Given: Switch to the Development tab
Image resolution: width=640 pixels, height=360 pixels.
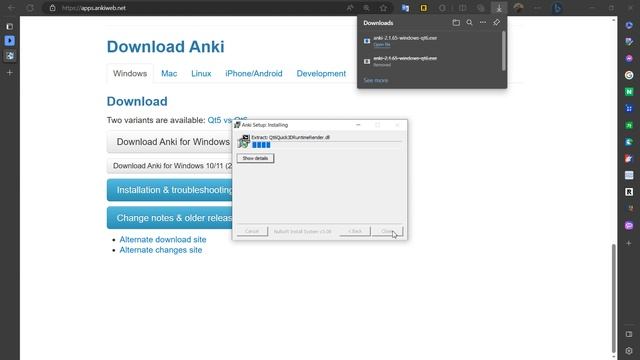Looking at the screenshot, I should [321, 73].
